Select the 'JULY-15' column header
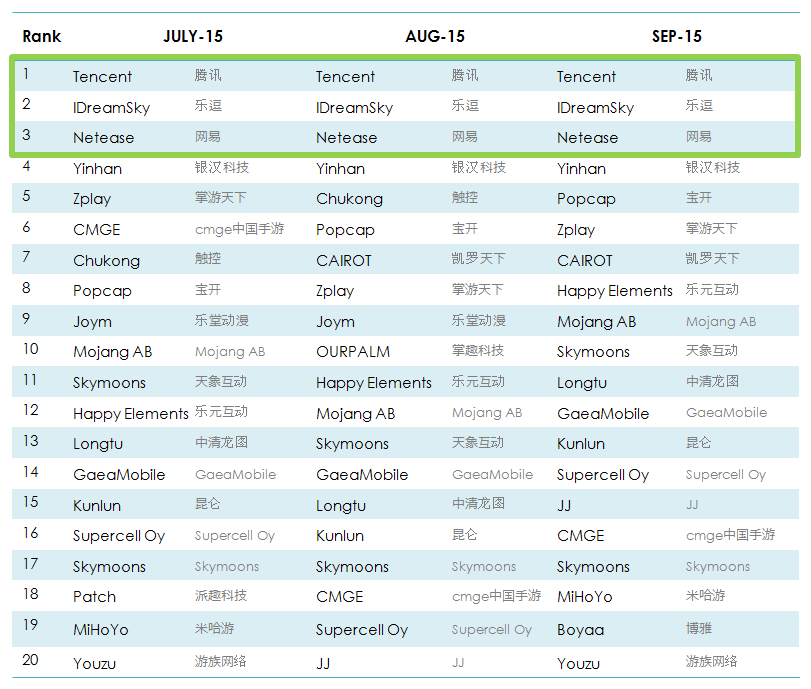This screenshot has height=689, width=811. pos(193,36)
